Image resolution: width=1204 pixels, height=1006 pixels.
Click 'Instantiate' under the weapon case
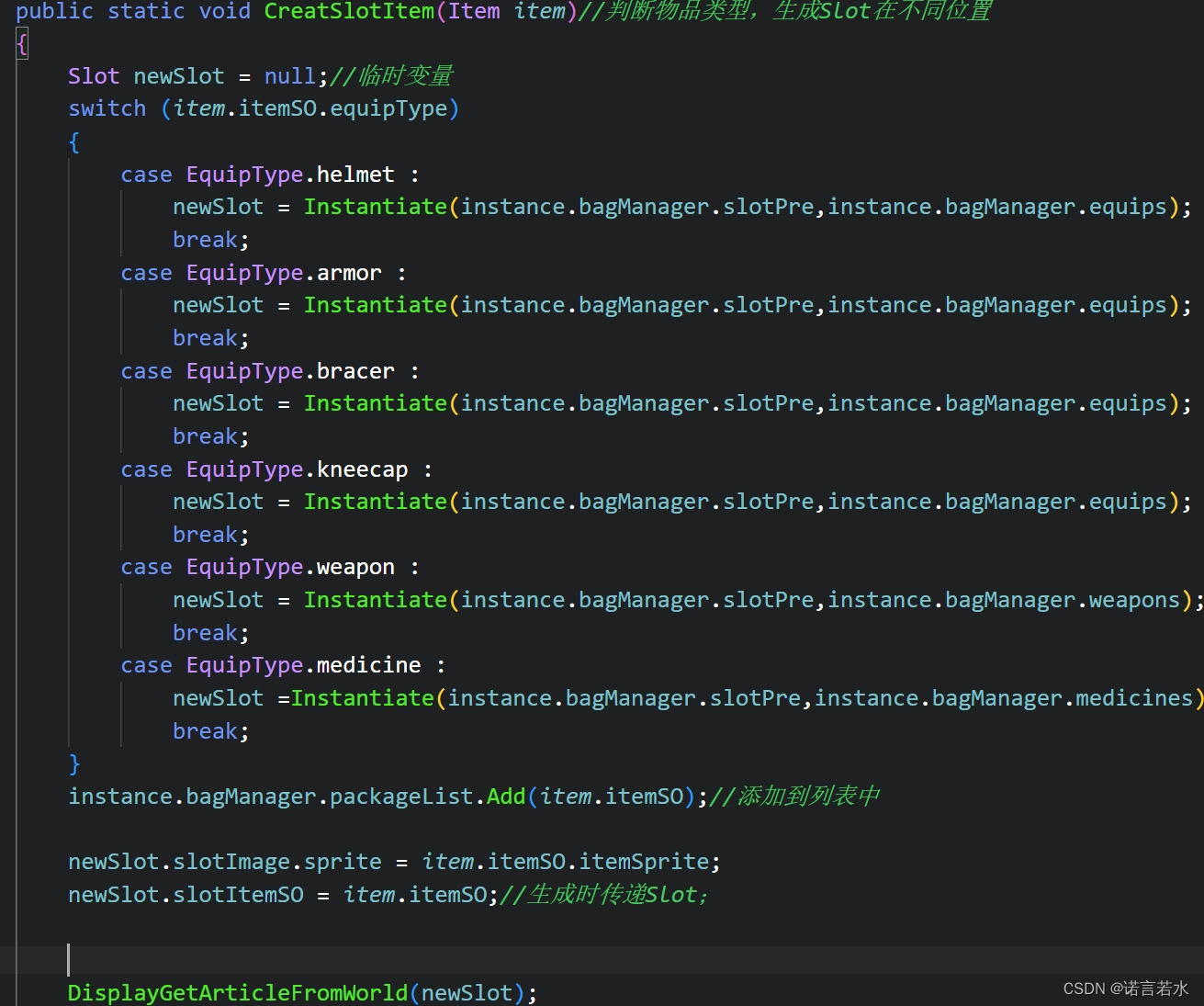[376, 600]
